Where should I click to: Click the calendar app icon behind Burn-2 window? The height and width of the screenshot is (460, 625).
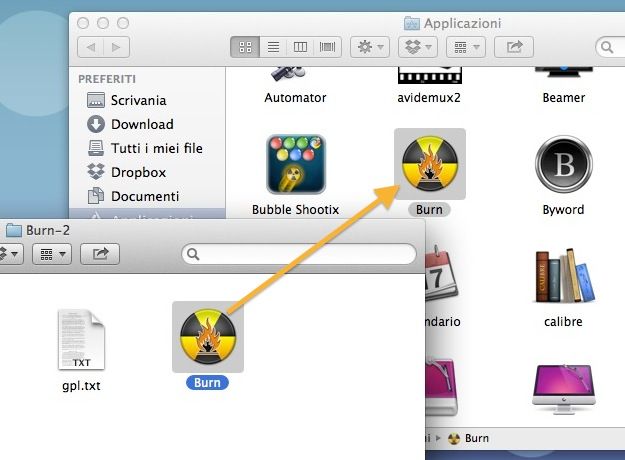pyautogui.click(x=442, y=275)
